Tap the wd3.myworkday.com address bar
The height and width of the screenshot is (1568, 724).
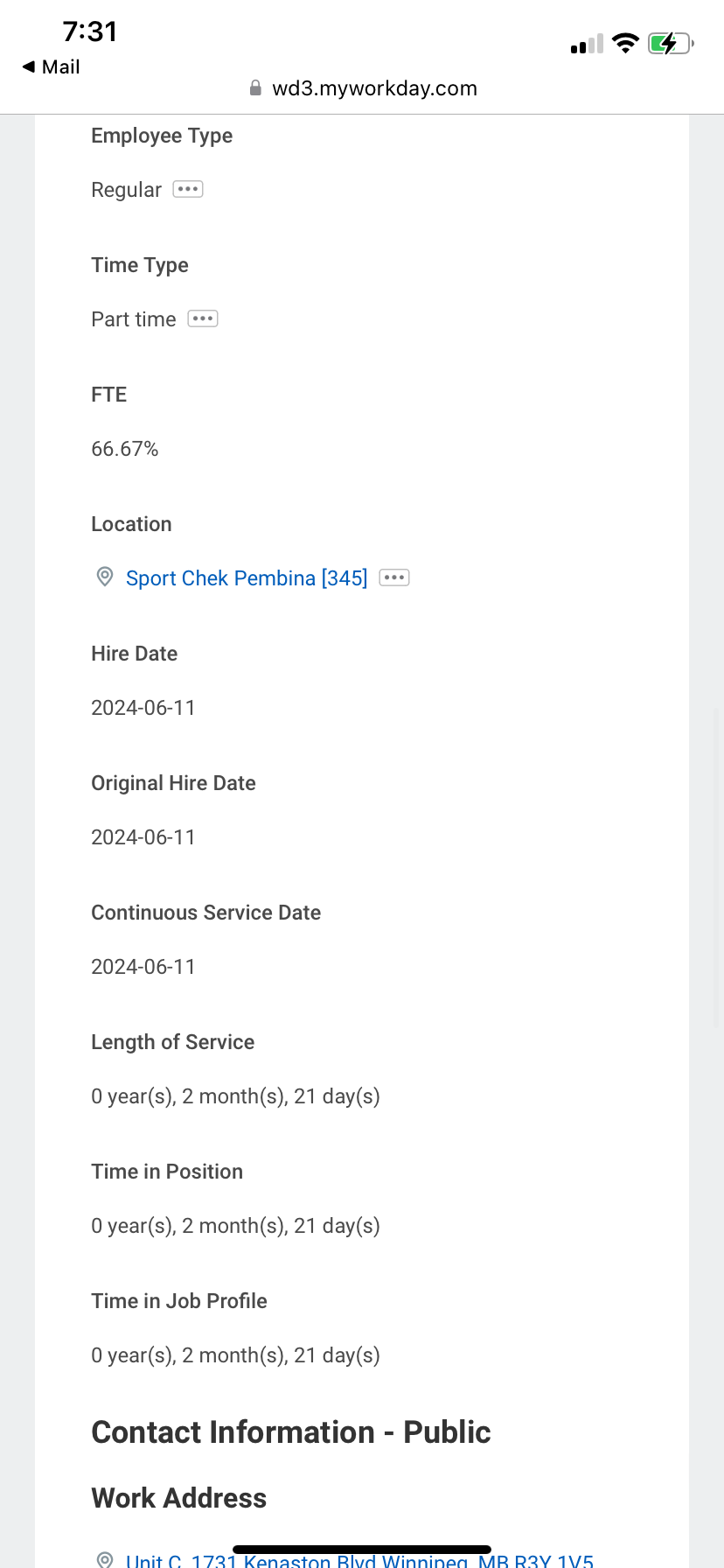(x=374, y=88)
